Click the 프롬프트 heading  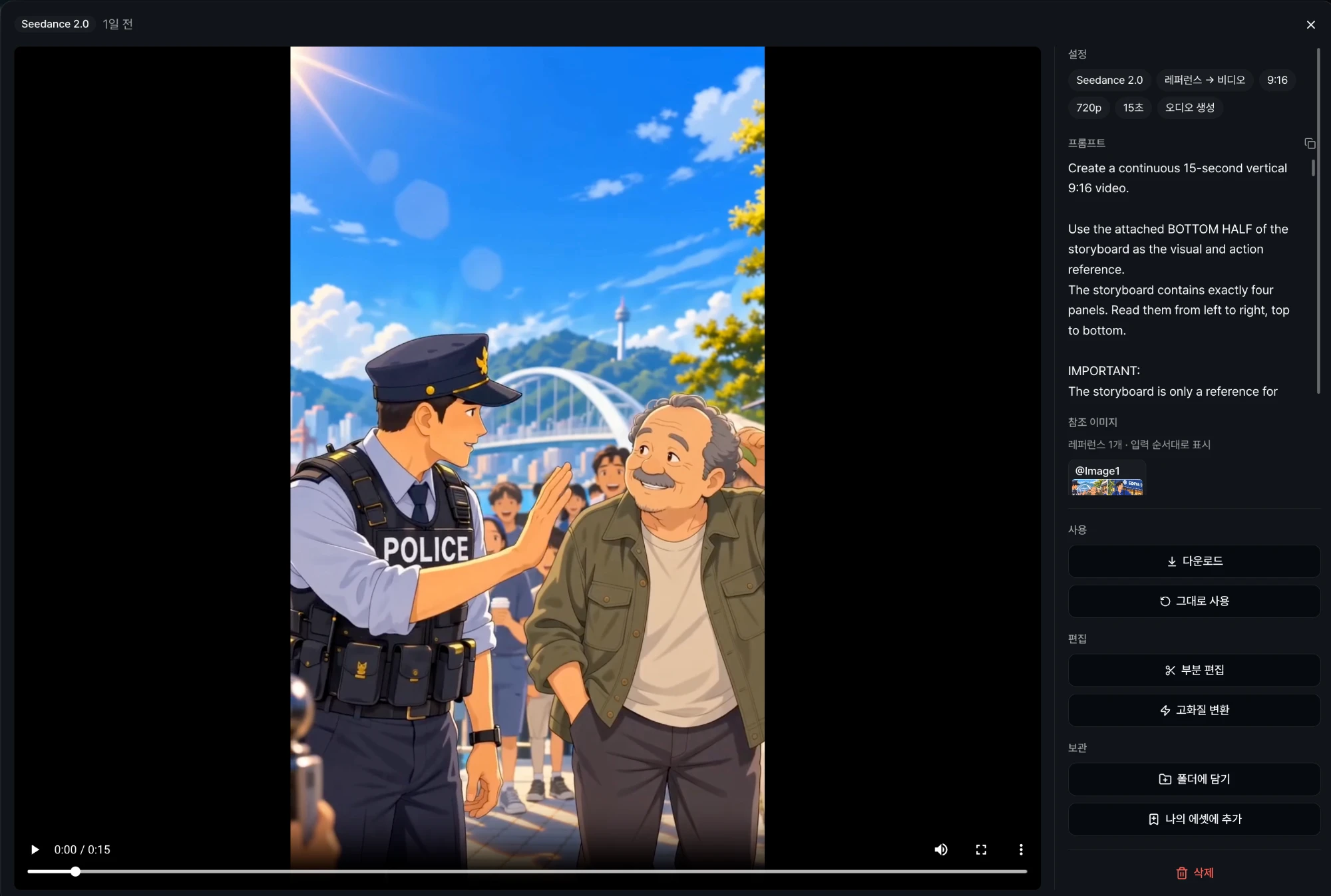[x=1086, y=143]
